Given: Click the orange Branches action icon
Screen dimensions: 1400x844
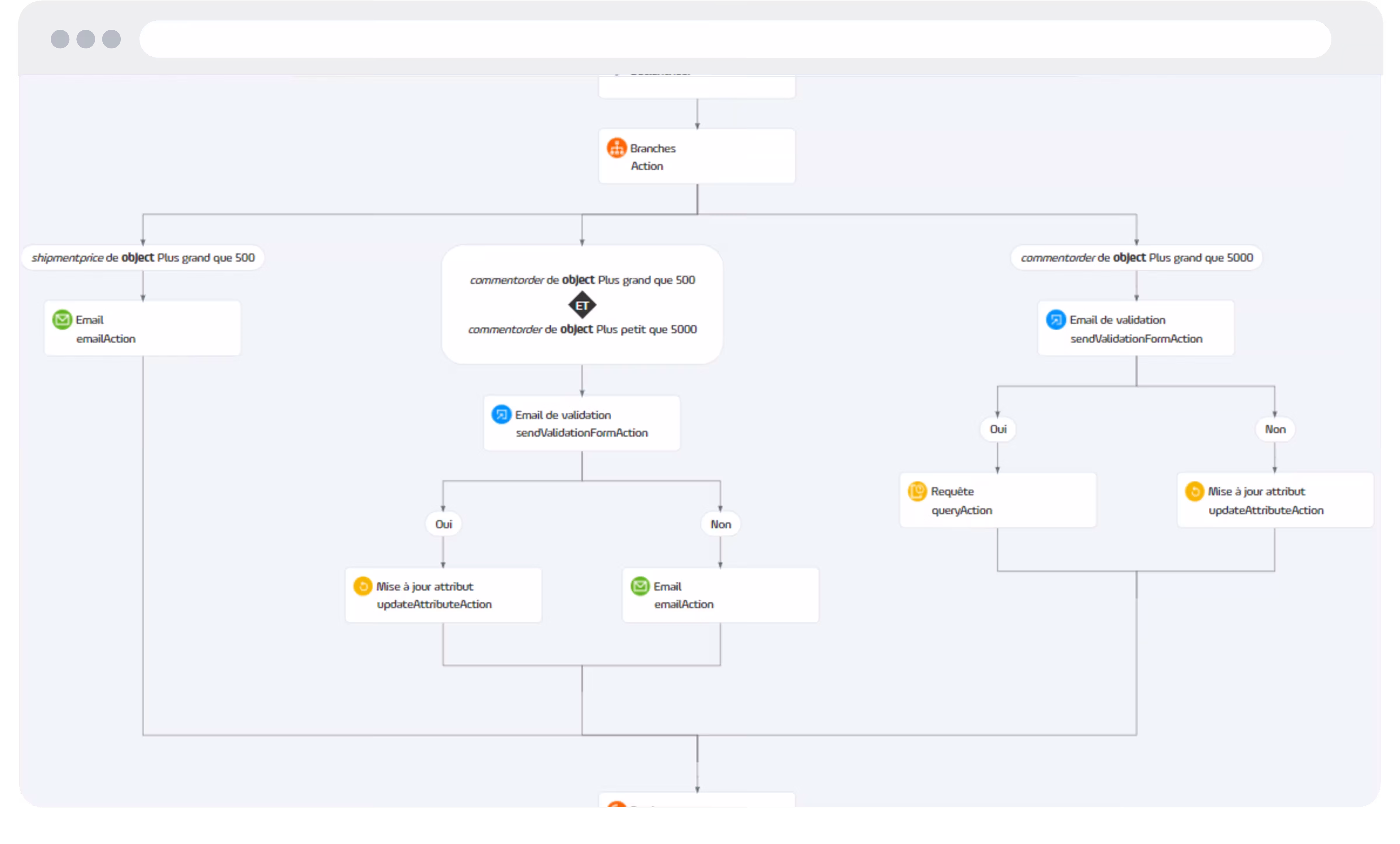Looking at the screenshot, I should tap(617, 148).
